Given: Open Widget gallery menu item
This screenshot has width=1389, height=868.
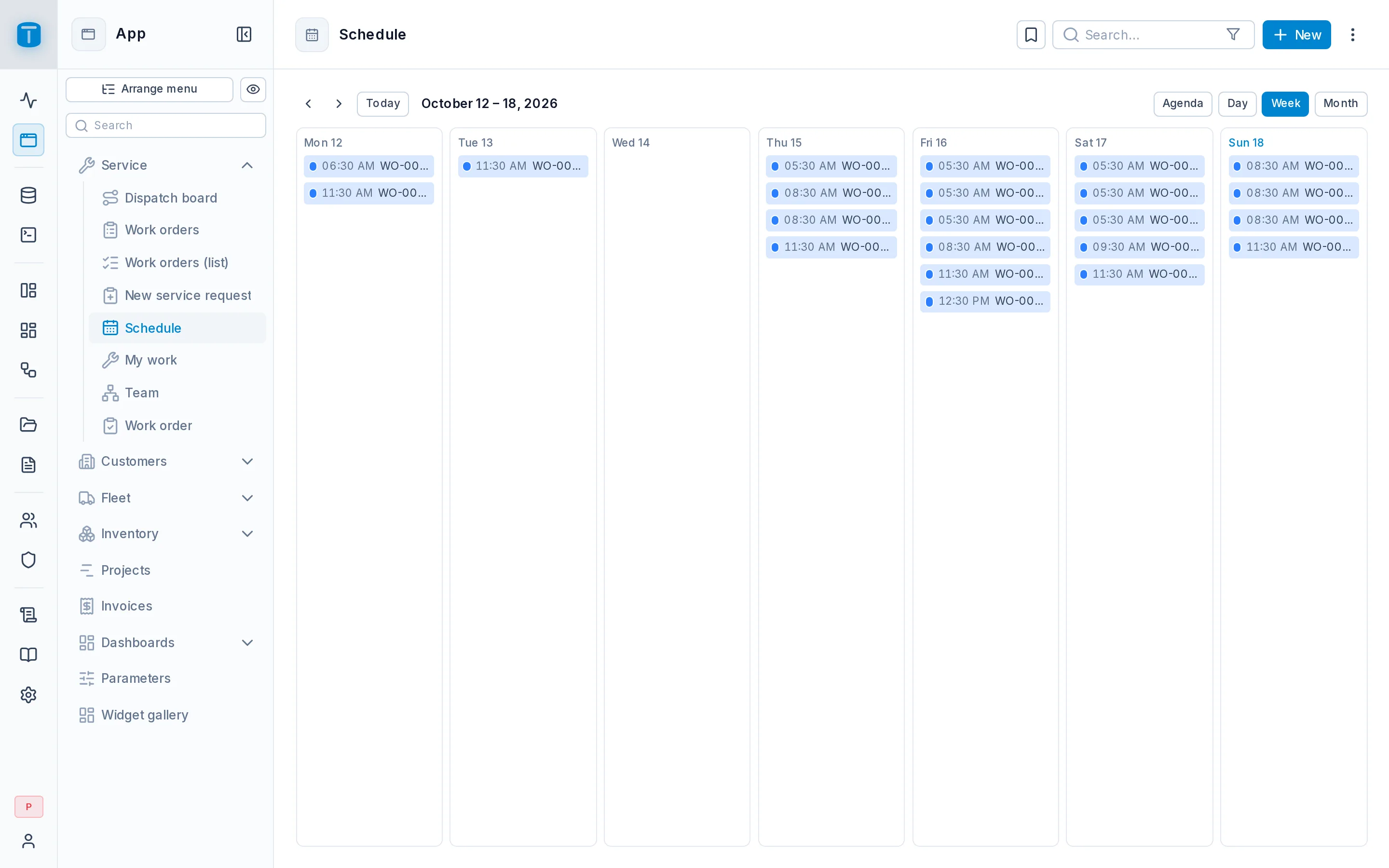Looking at the screenshot, I should 166,715.
